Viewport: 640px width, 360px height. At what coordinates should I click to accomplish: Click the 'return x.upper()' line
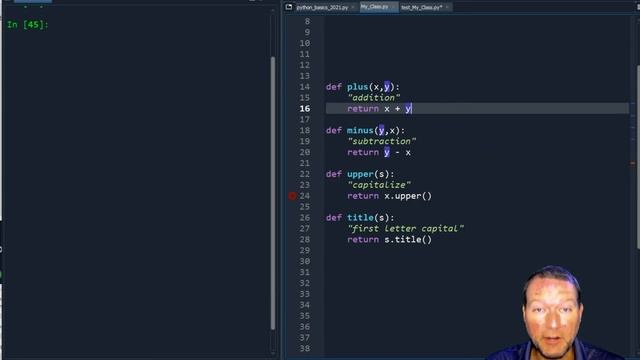click(389, 196)
